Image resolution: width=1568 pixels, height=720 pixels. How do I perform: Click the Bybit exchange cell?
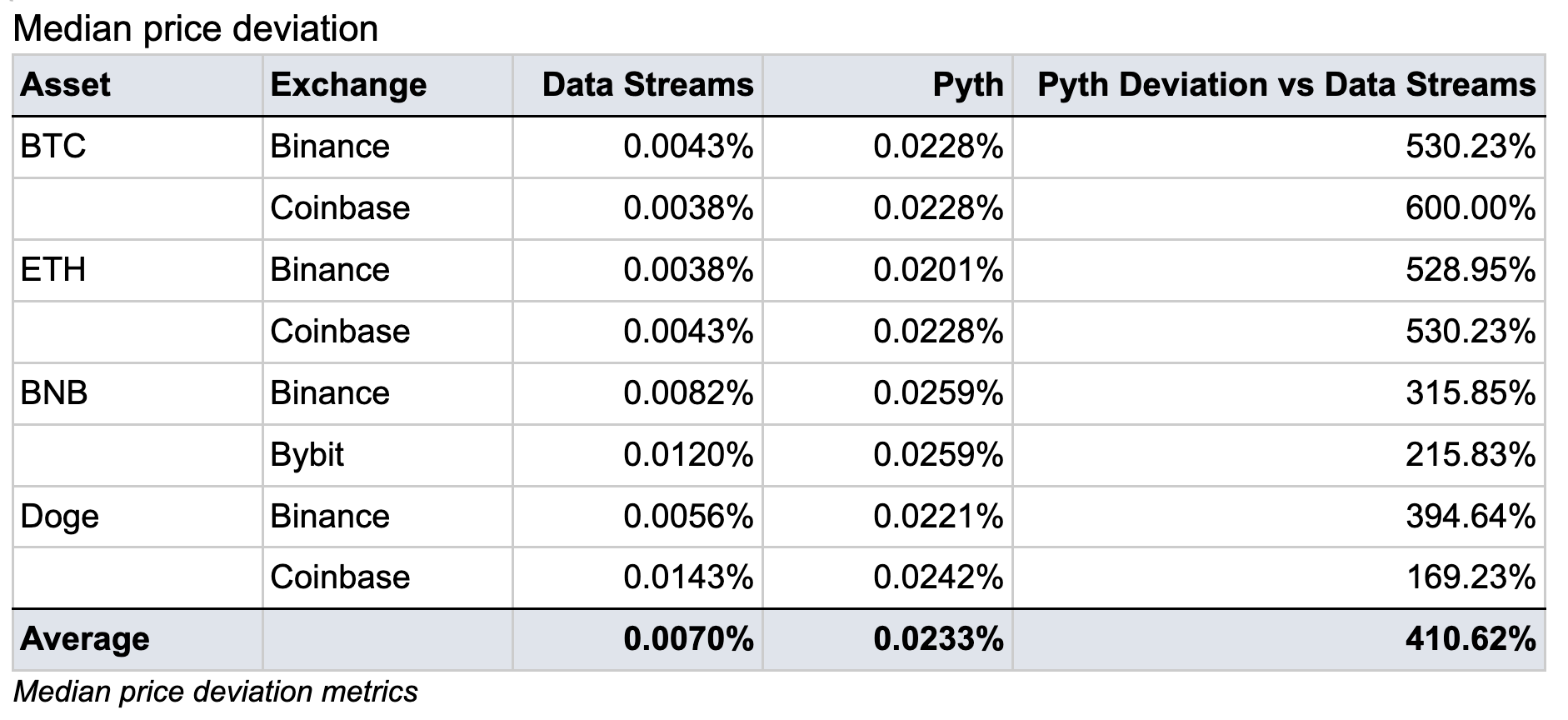click(x=307, y=455)
